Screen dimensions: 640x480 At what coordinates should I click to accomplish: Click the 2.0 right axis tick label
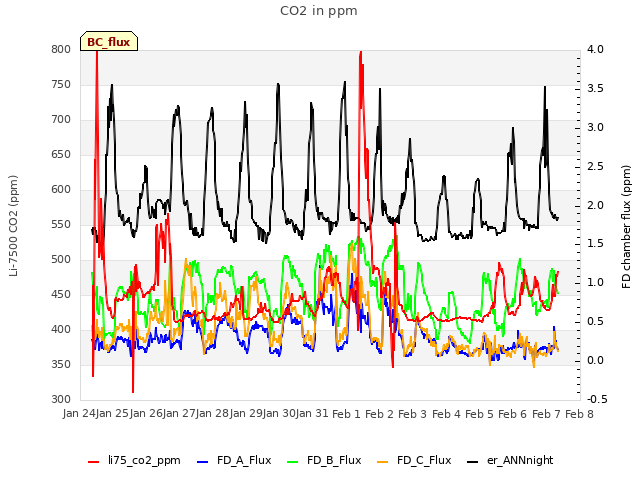click(595, 205)
